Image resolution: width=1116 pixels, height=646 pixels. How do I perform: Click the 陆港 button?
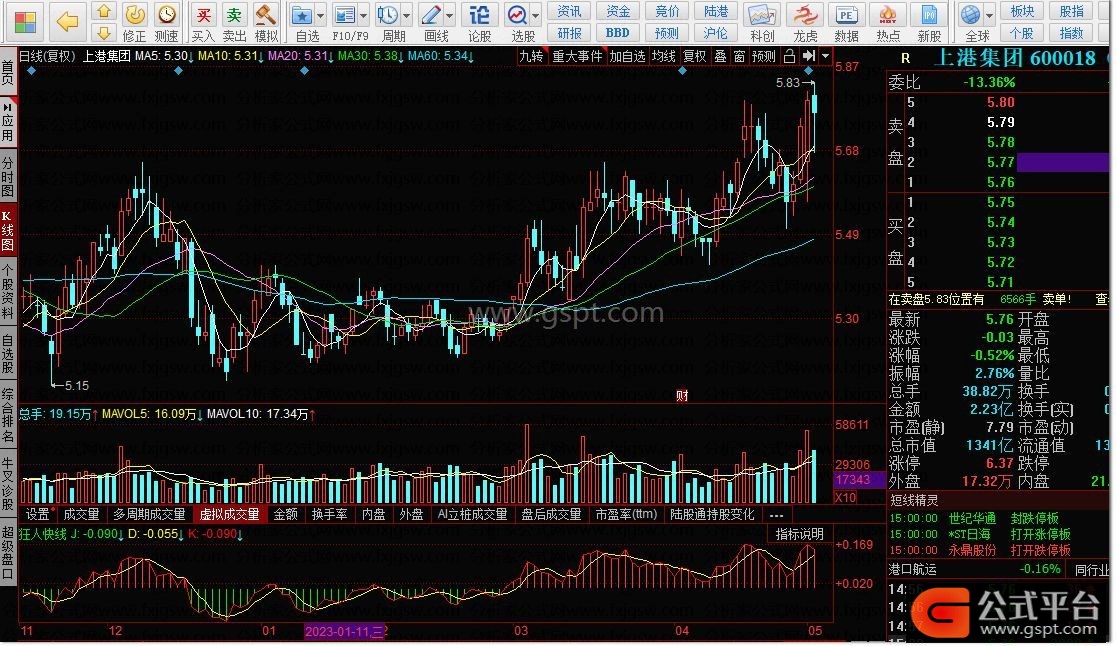[716, 11]
